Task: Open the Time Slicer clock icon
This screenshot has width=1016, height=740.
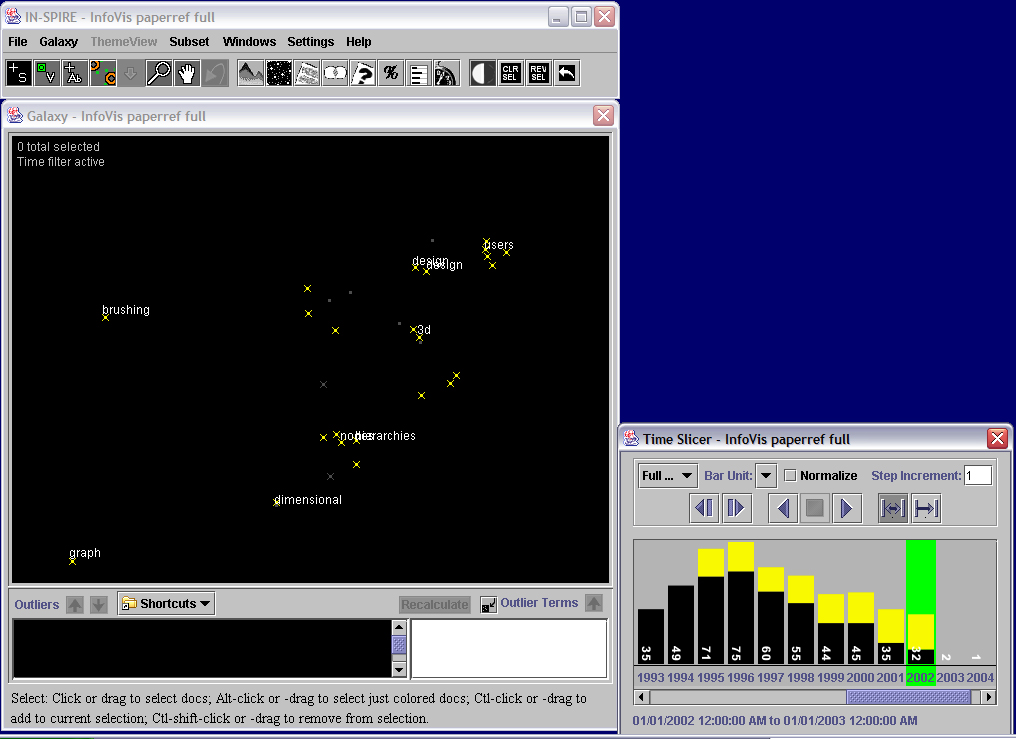Action: tap(446, 73)
